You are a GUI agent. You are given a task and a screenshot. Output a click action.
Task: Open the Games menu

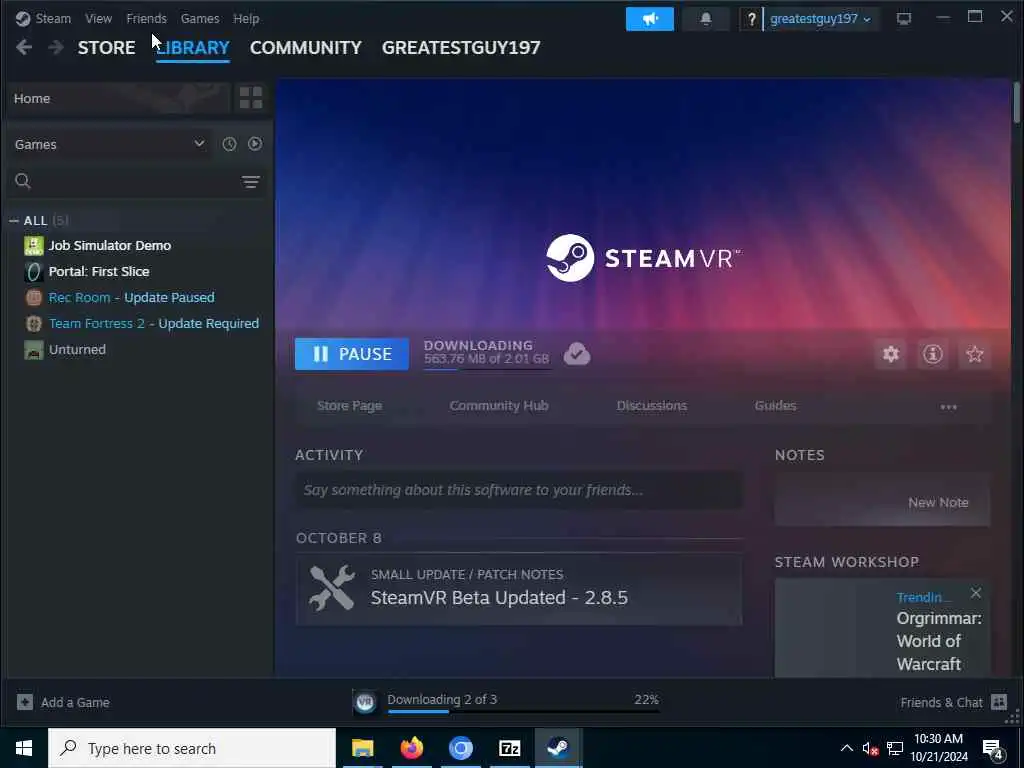point(200,19)
